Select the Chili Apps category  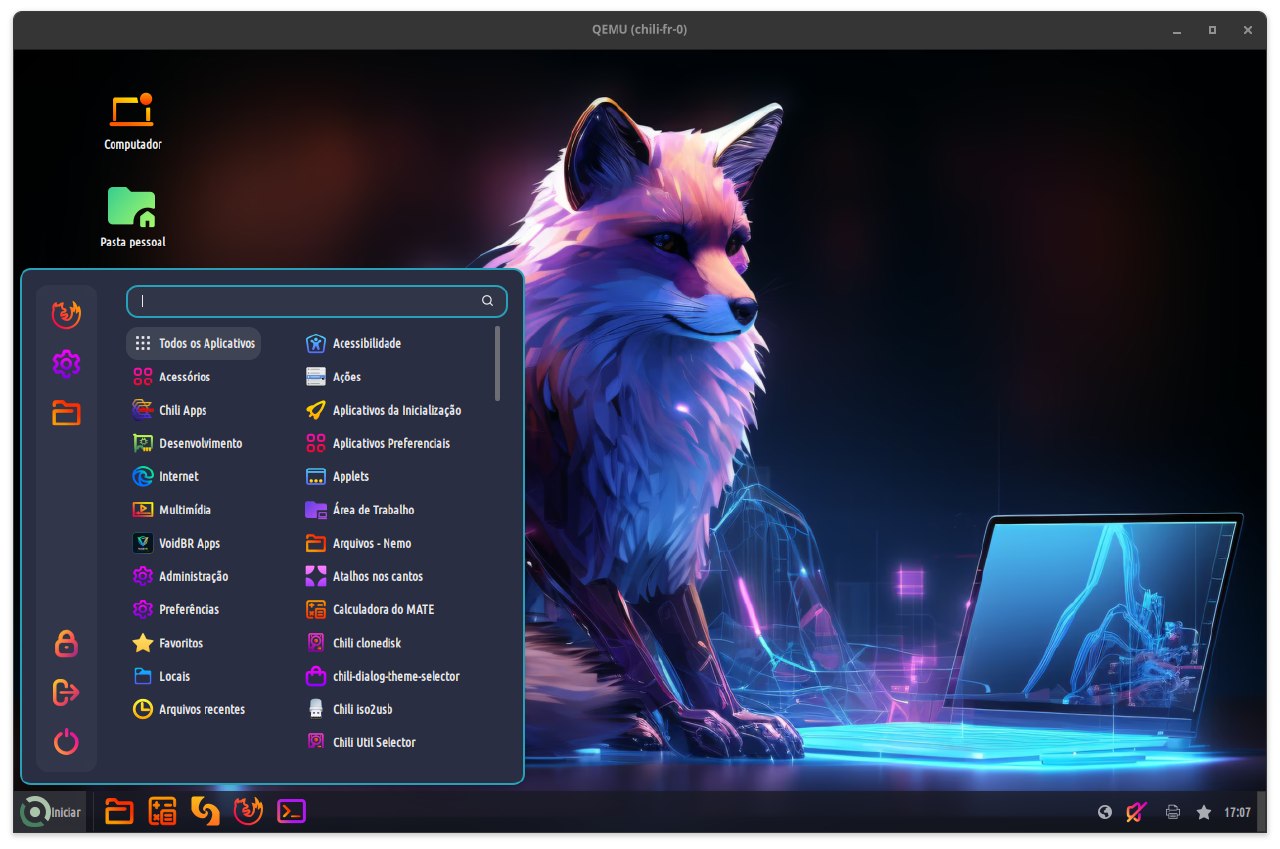click(194, 410)
